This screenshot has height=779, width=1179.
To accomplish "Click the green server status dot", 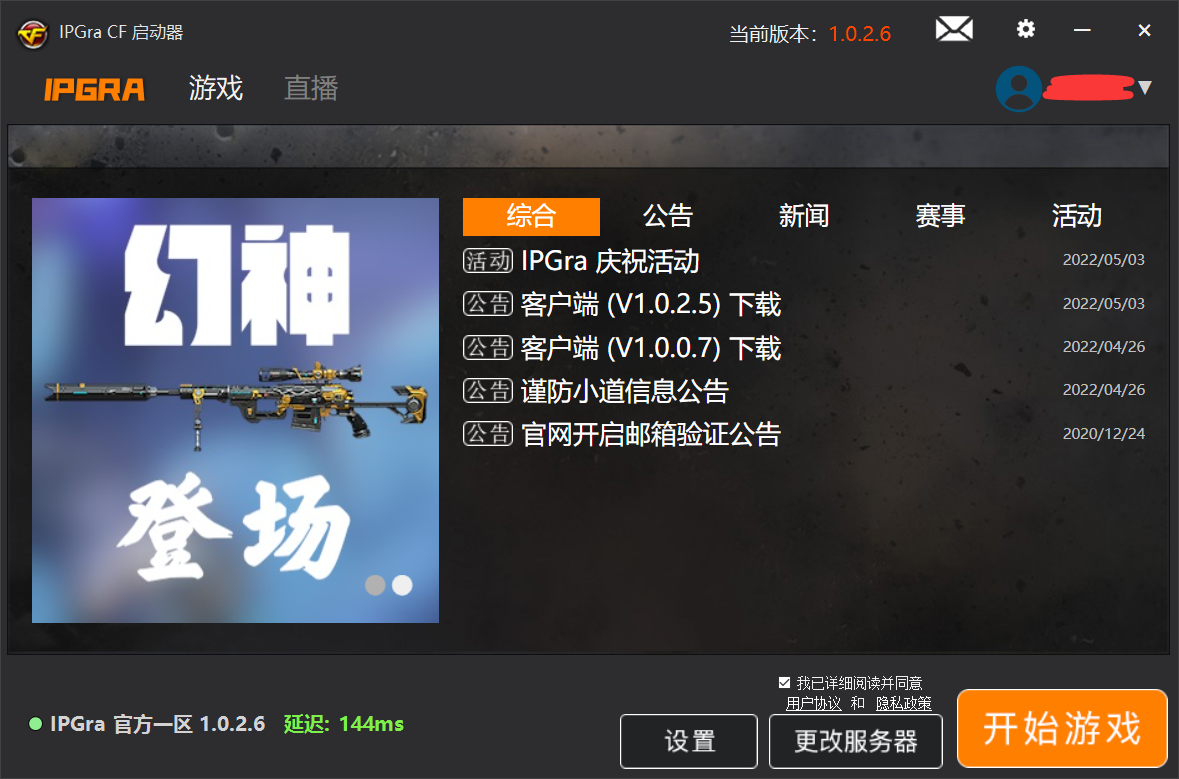I will point(36,724).
